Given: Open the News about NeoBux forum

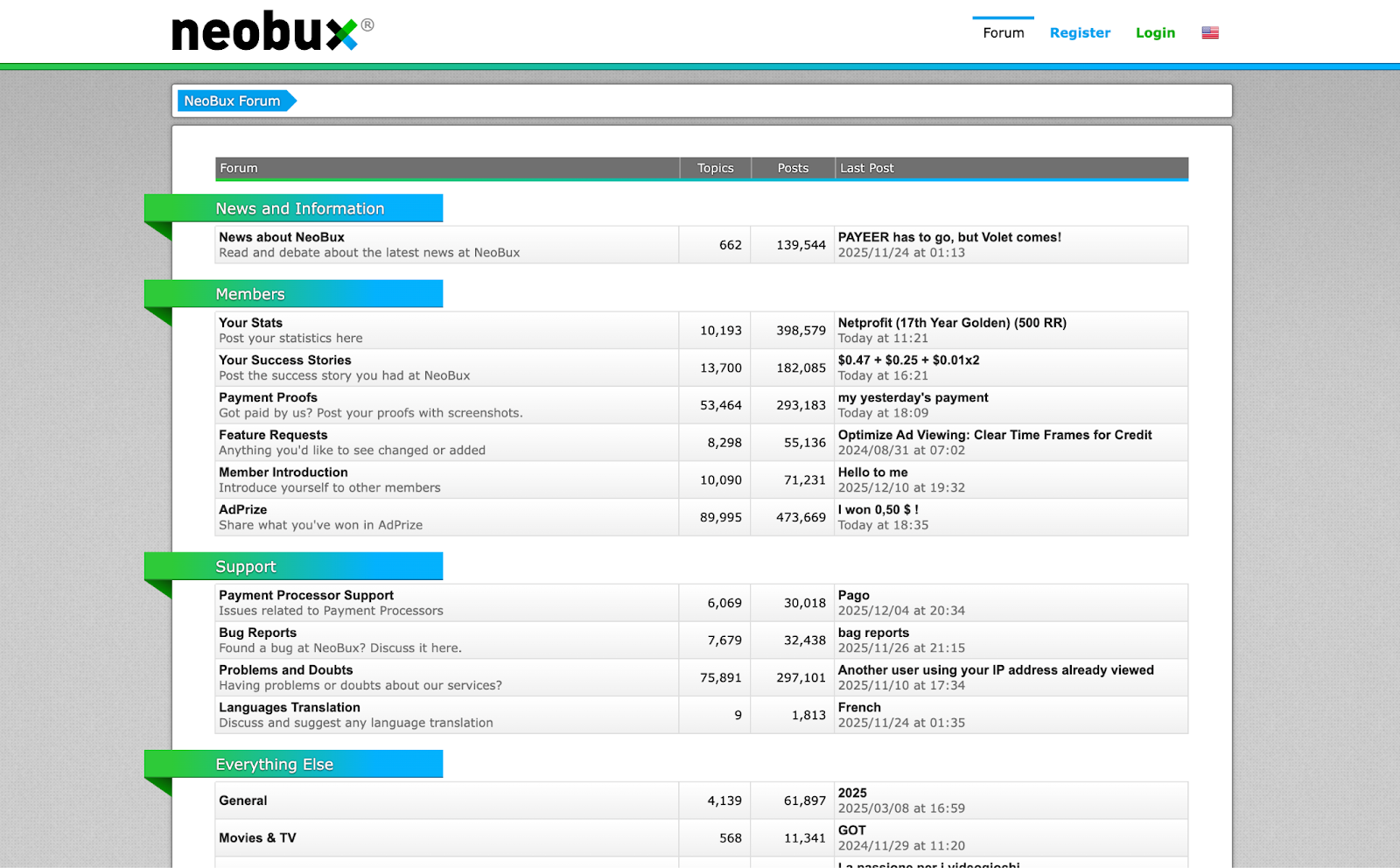Looking at the screenshot, I should pos(282,237).
